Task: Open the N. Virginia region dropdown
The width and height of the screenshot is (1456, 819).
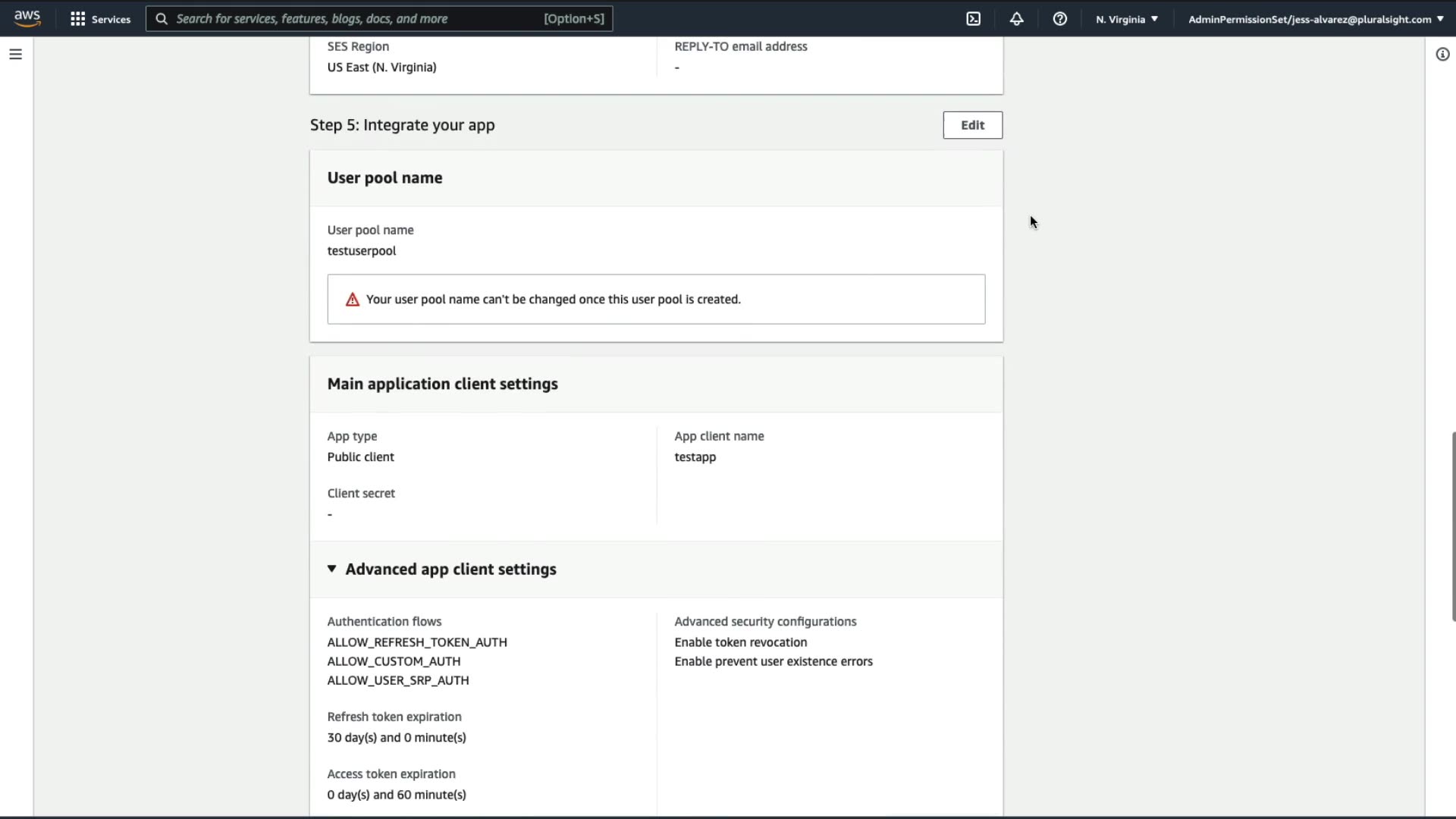Action: click(1127, 19)
